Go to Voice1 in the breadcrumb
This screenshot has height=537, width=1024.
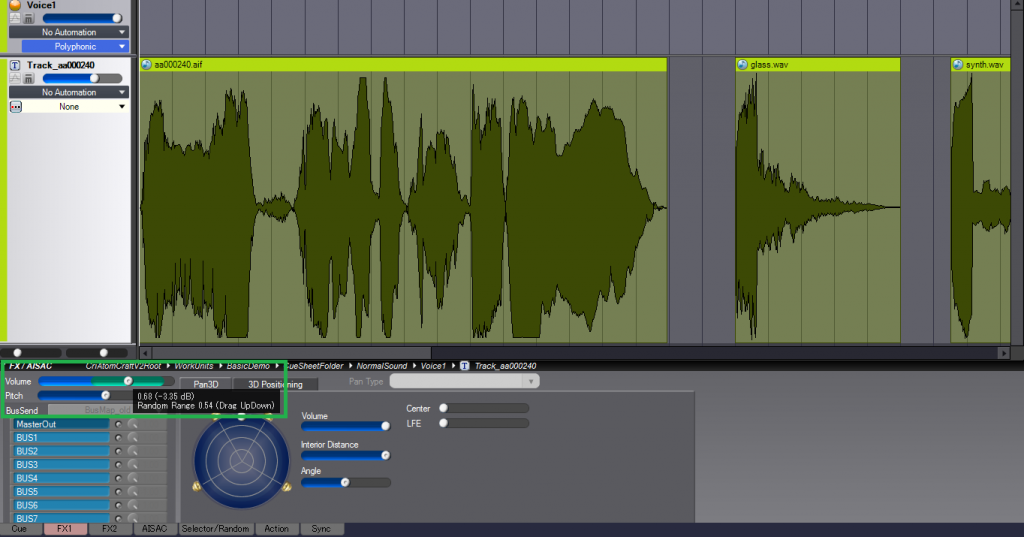click(433, 366)
